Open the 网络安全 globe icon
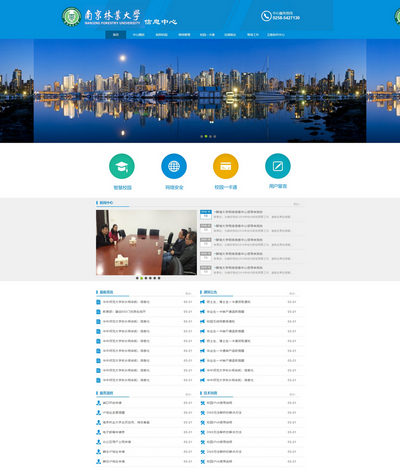The height and width of the screenshot is (468, 400). [x=174, y=166]
